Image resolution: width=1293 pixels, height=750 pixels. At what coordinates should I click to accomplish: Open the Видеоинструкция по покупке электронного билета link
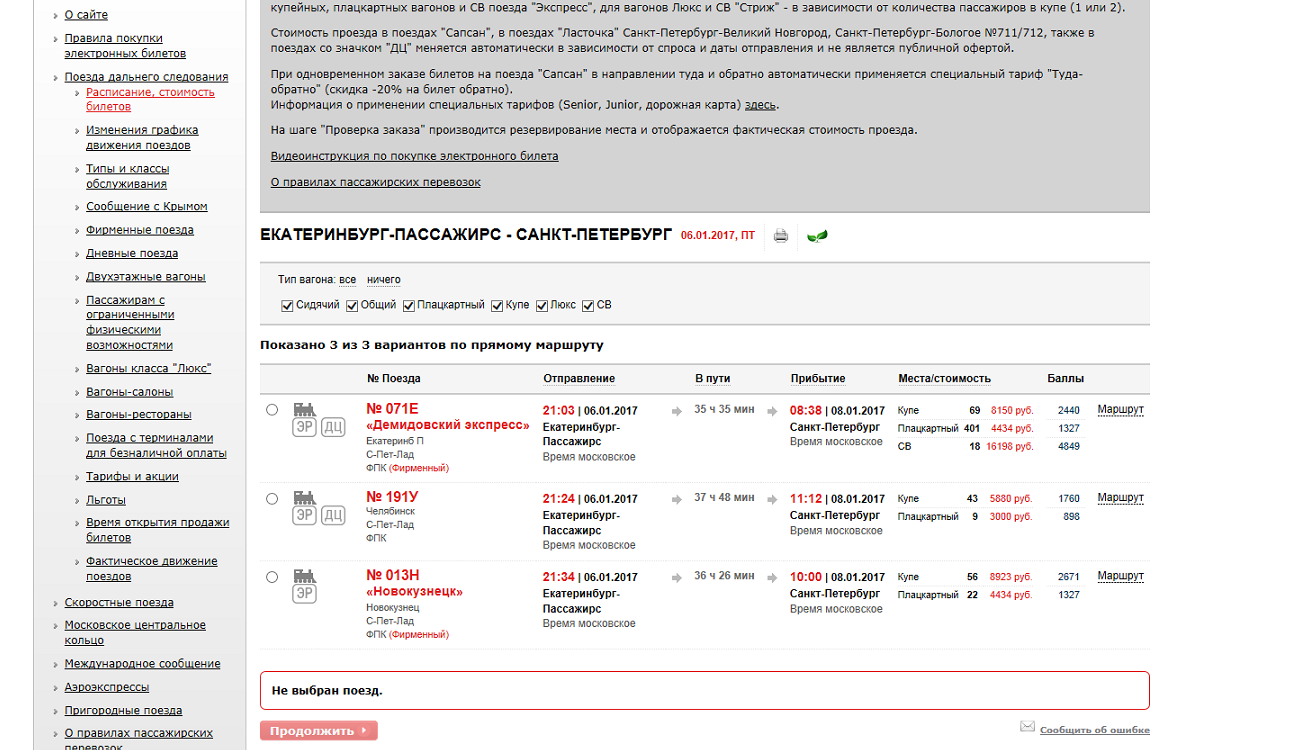pyautogui.click(x=414, y=156)
